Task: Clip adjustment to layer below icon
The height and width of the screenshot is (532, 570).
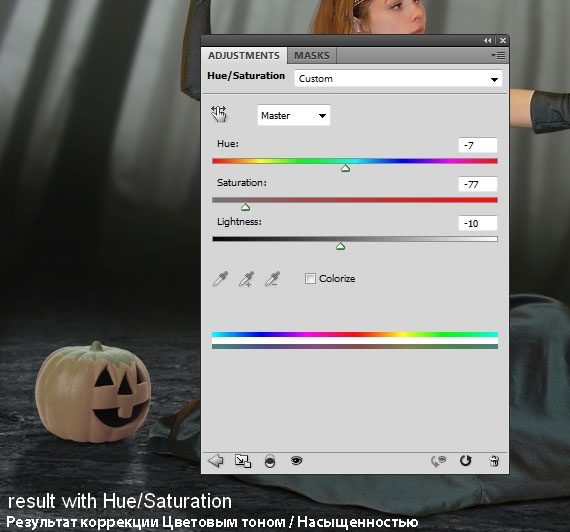Action: click(270, 461)
